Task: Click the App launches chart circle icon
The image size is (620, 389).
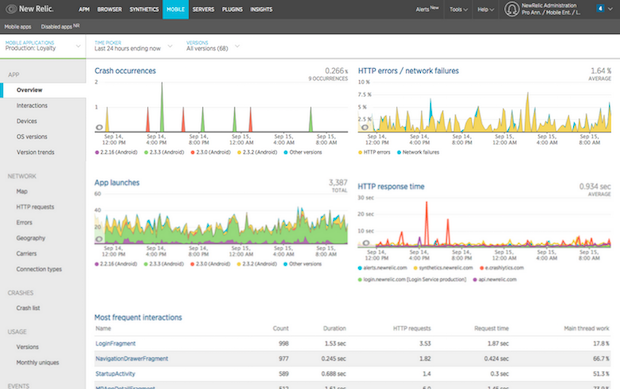Action: point(99,239)
